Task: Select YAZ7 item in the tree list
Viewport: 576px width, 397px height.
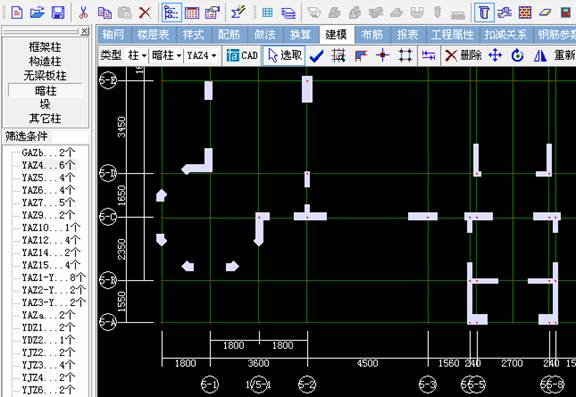Action: coord(48,203)
